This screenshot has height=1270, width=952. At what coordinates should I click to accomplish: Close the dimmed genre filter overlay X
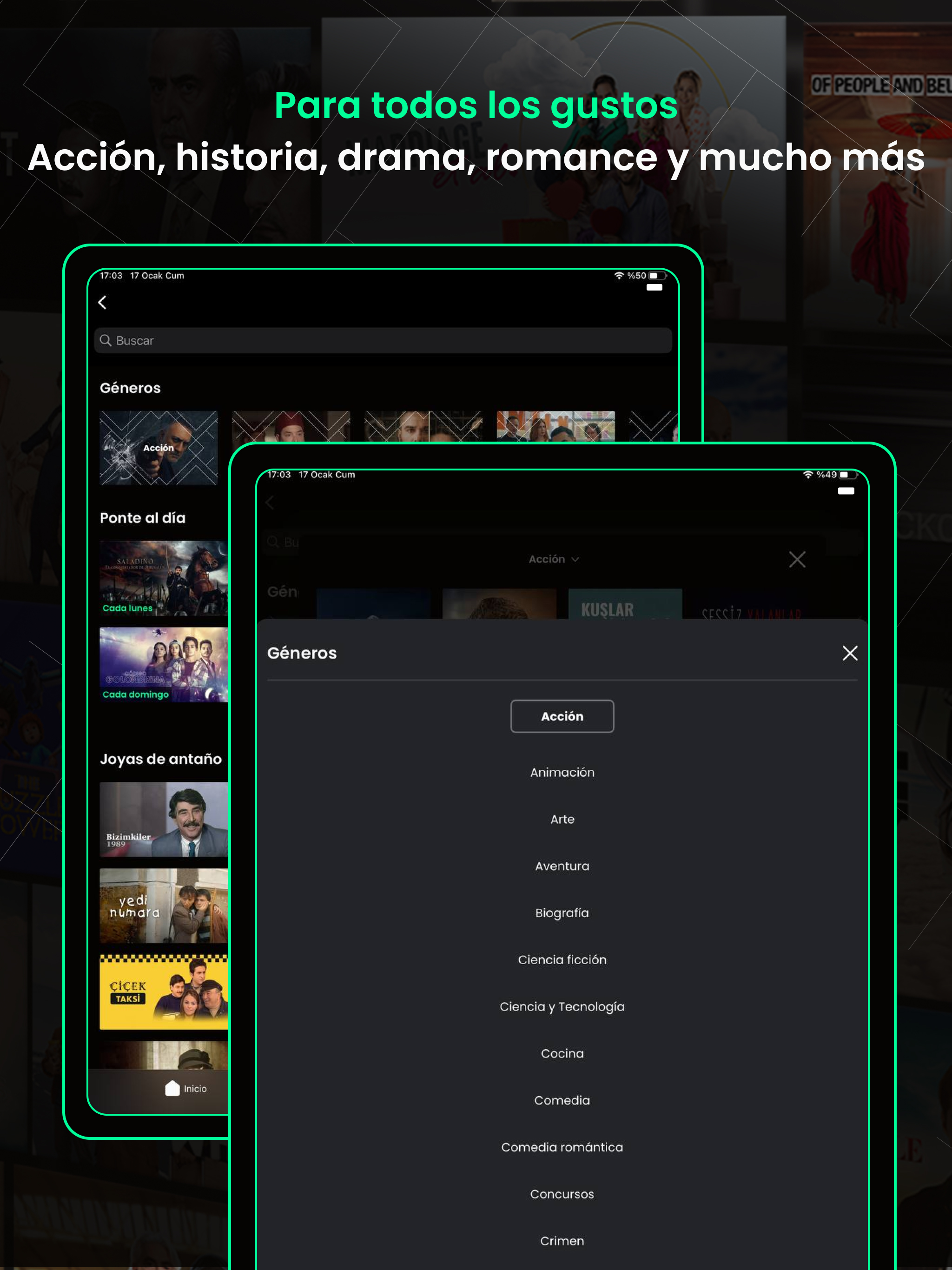click(x=797, y=559)
